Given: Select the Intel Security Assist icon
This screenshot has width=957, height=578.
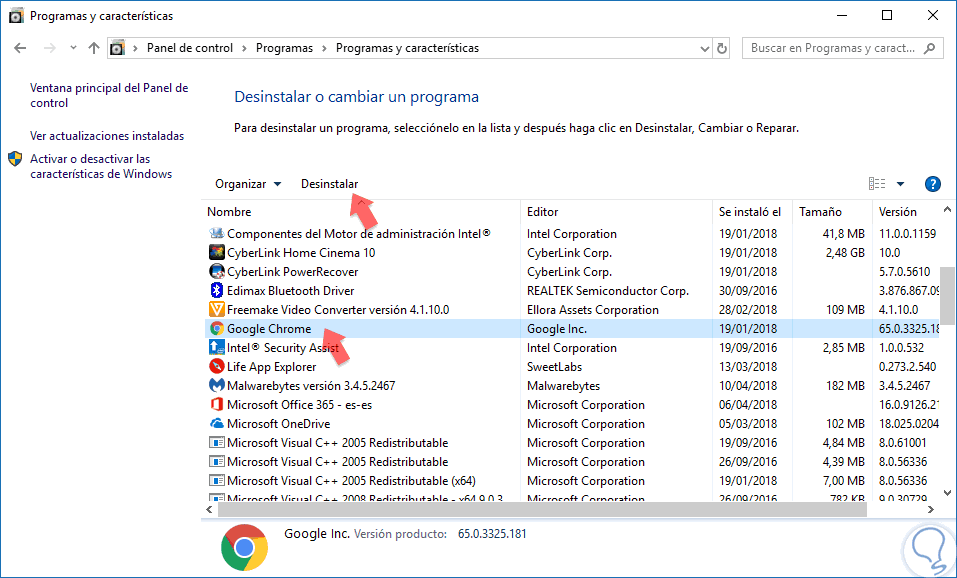Looking at the screenshot, I should pos(217,347).
